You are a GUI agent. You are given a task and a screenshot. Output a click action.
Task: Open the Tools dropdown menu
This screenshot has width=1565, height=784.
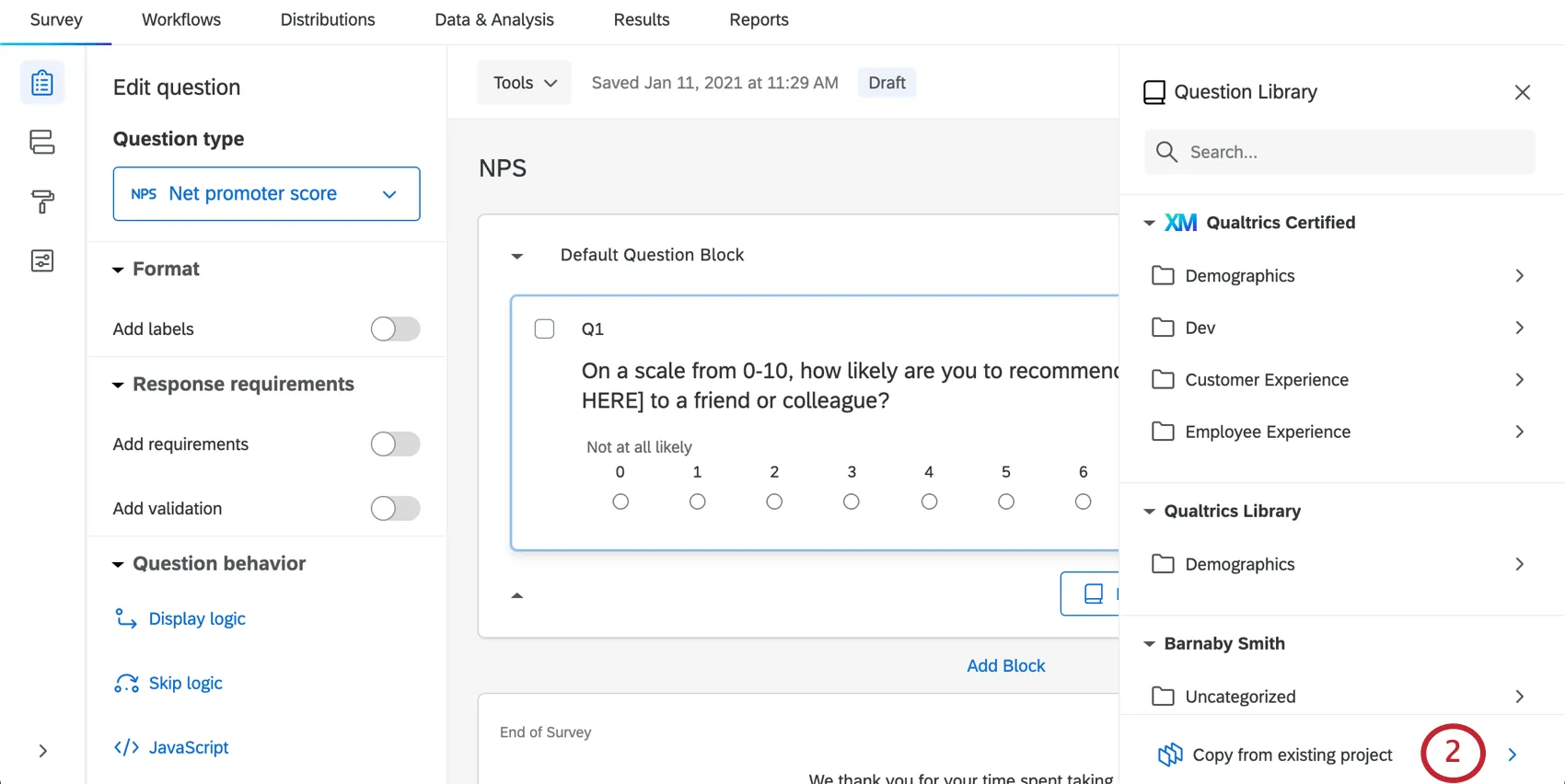pyautogui.click(x=524, y=83)
